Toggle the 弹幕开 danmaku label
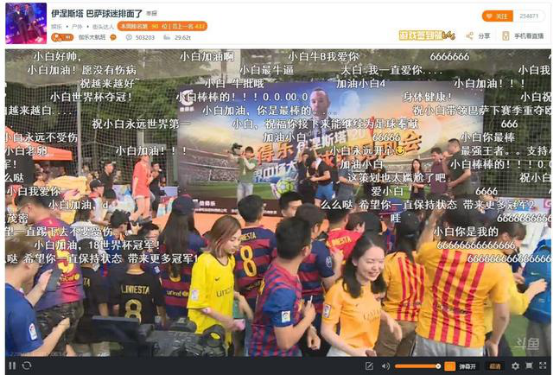Image resolution: width=554 pixels, height=375 pixels. point(467,367)
